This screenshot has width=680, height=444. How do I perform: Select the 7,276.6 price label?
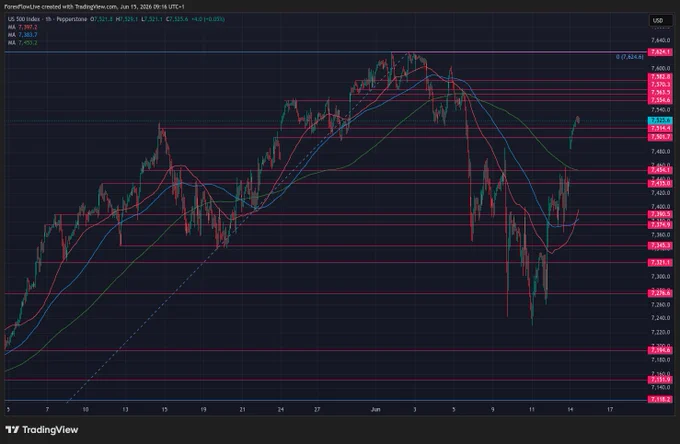[660, 293]
